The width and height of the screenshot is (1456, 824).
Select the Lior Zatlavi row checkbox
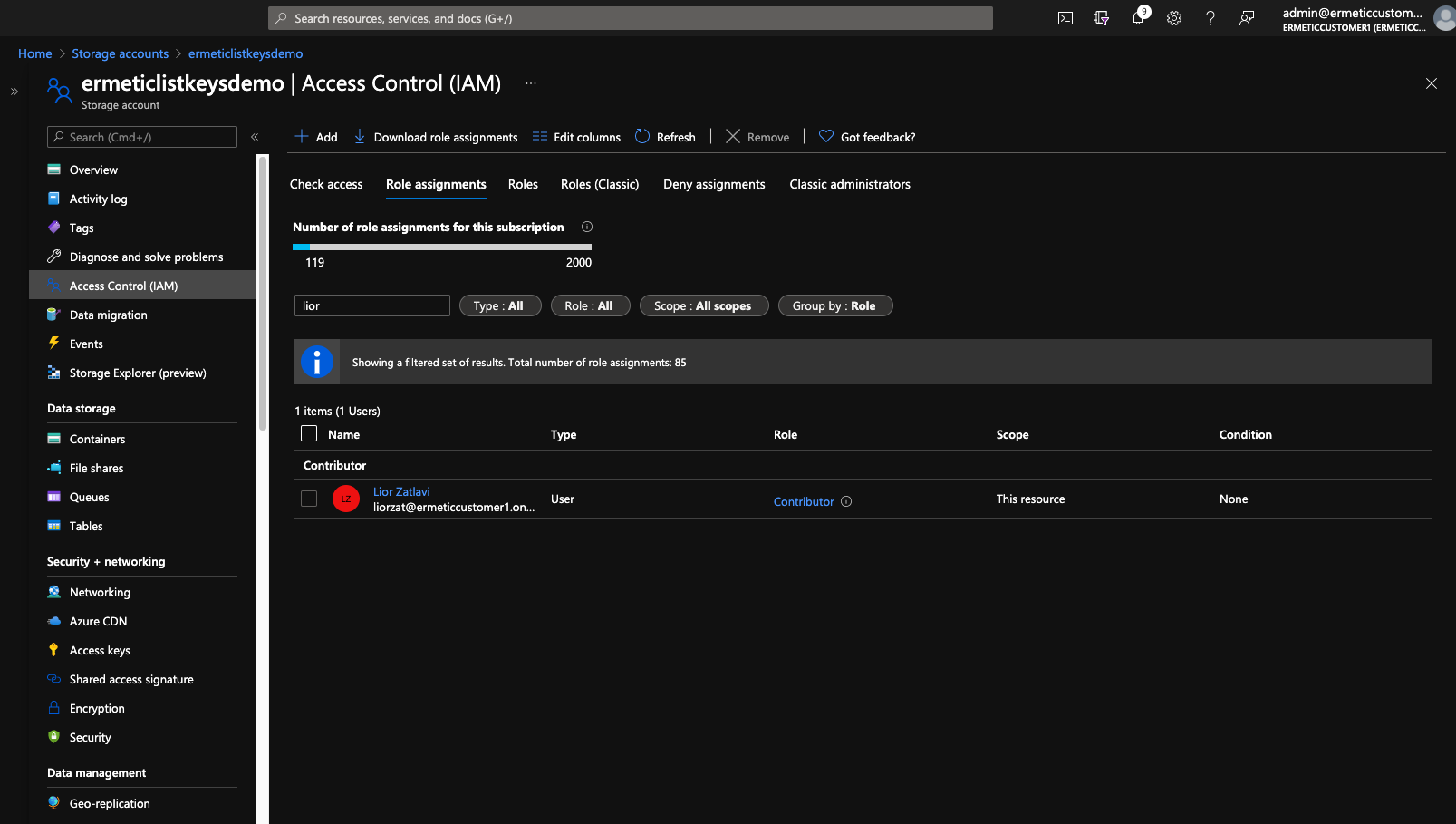[x=309, y=499]
